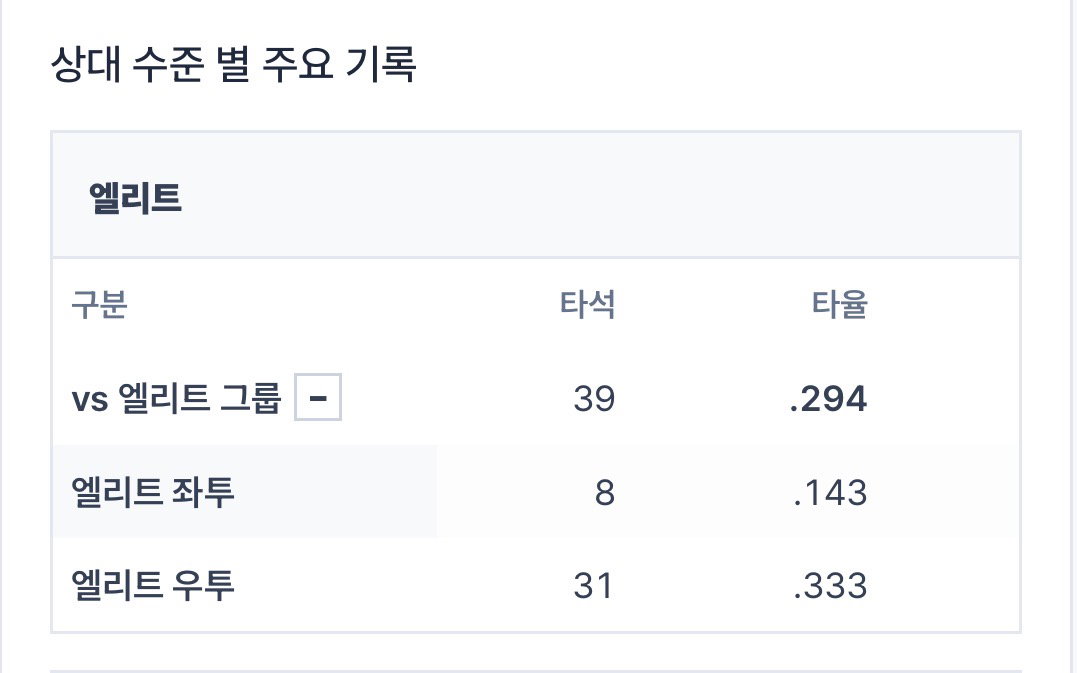The width and height of the screenshot is (1077, 673).
Task: Select the vs 엘리트 그룹 row label
Action: click(177, 398)
